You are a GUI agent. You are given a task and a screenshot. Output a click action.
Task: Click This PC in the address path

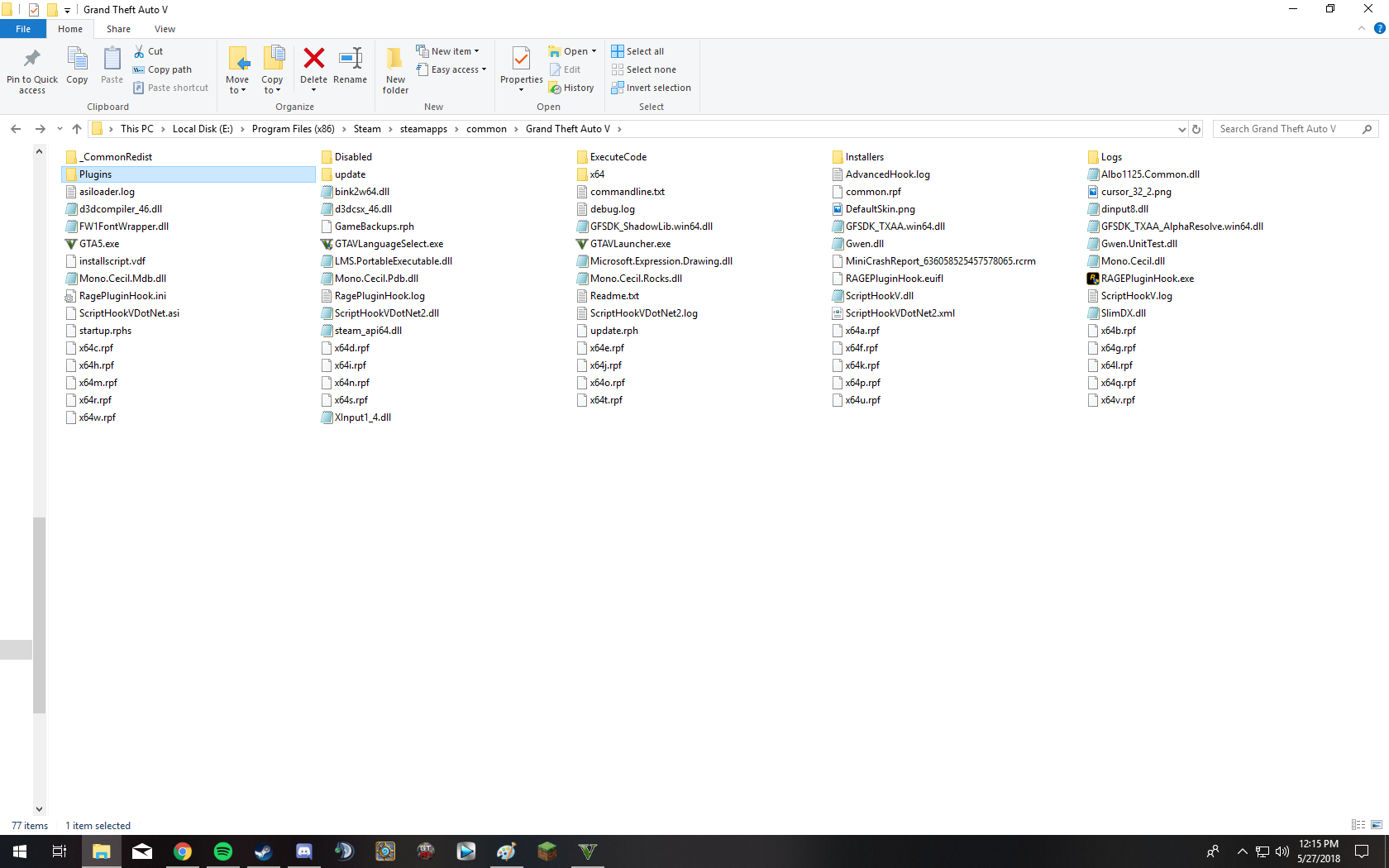coord(137,129)
